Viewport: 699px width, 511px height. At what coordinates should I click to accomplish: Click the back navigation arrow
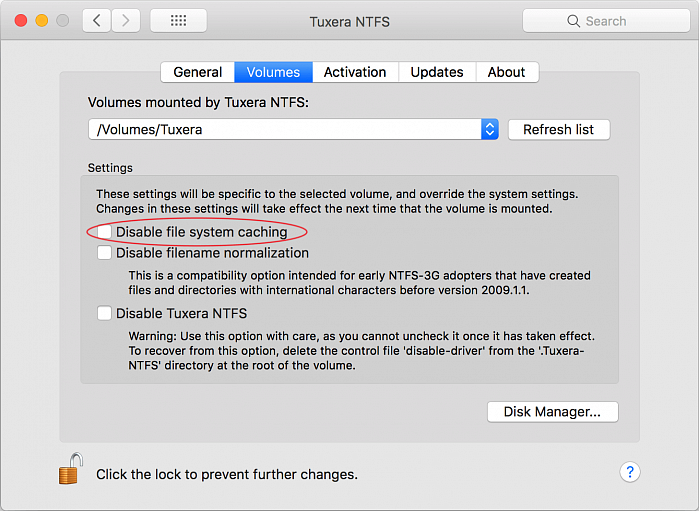pyautogui.click(x=97, y=21)
